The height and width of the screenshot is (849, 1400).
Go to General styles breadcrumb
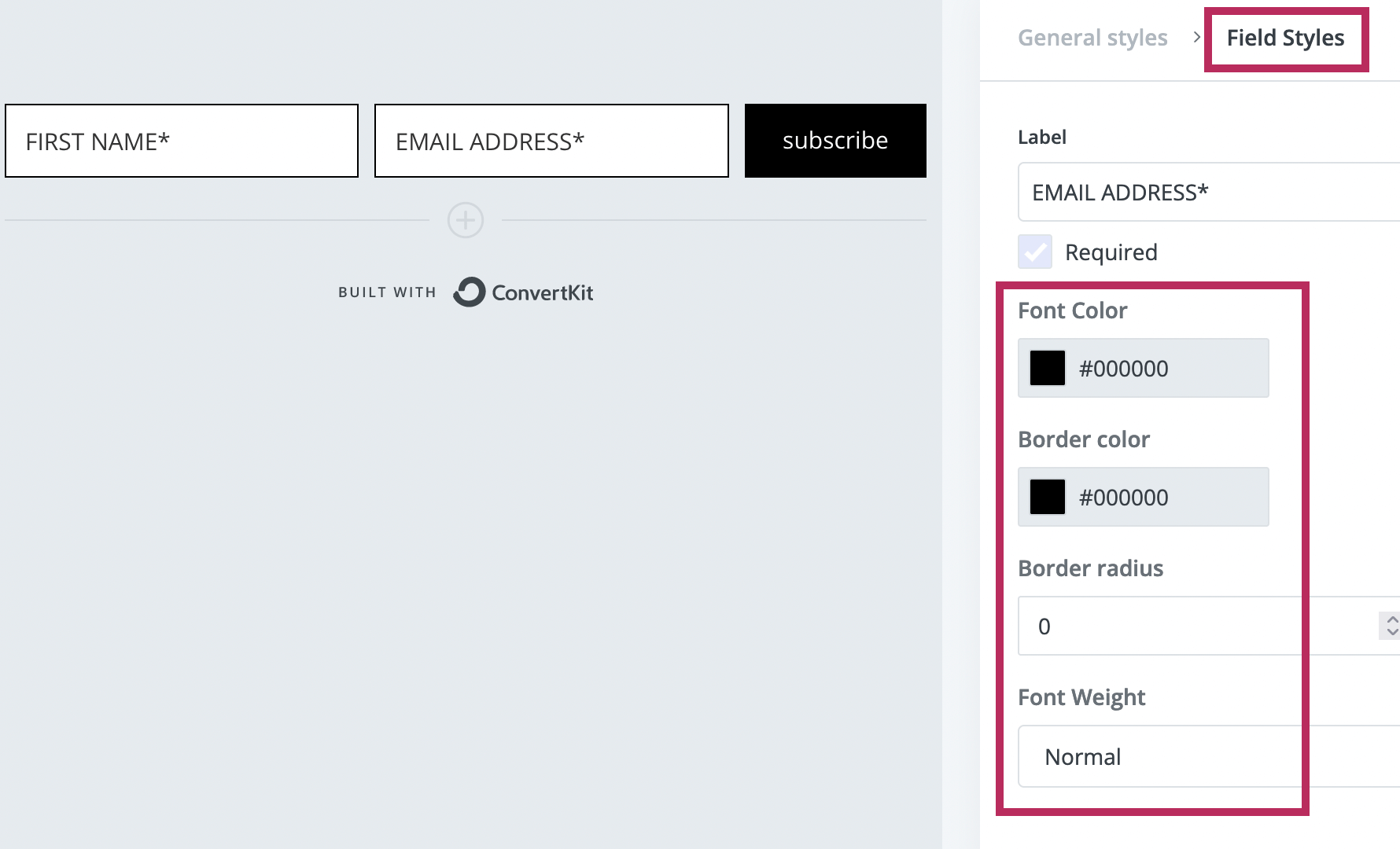tap(1092, 38)
